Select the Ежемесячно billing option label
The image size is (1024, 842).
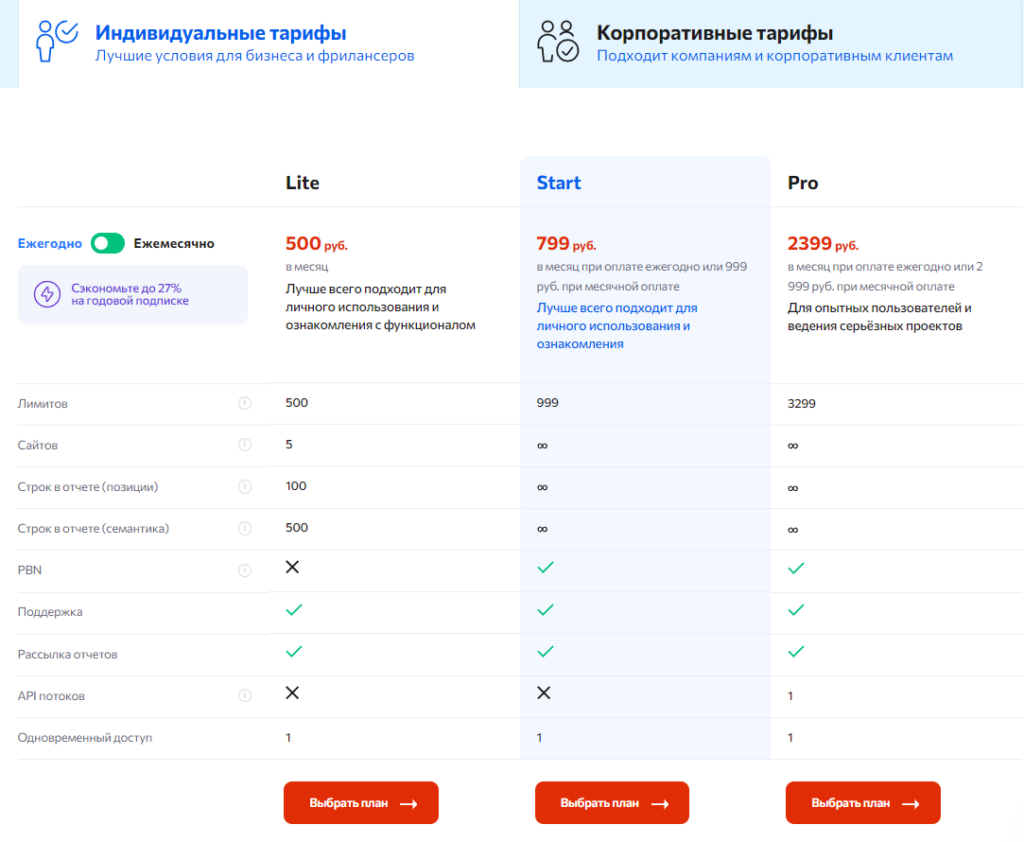pyautogui.click(x=174, y=244)
